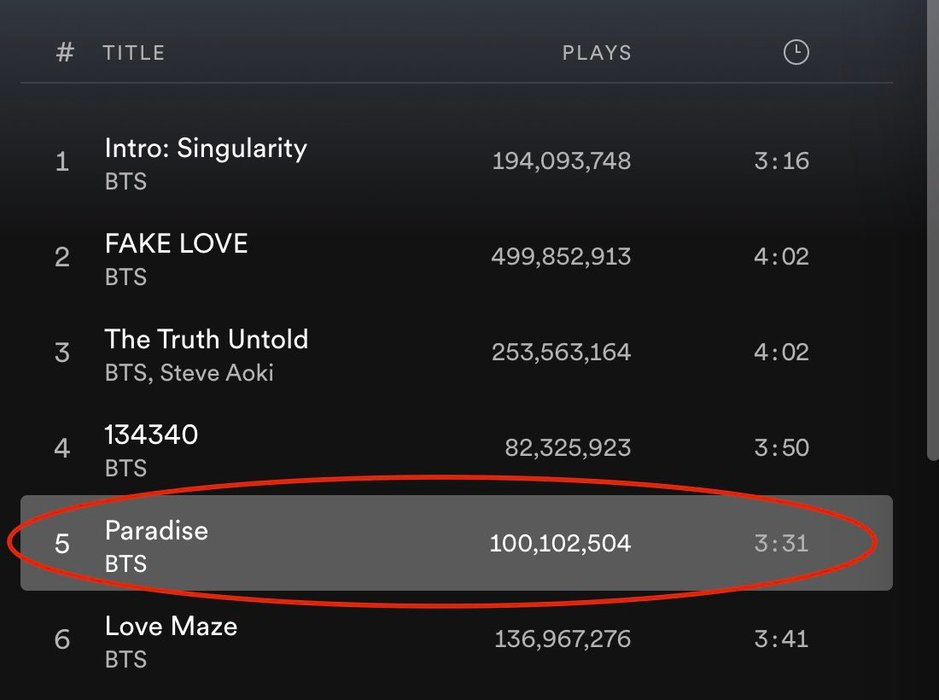Image resolution: width=939 pixels, height=700 pixels.
Task: Open the Steve Aoki artist link
Action: 217,372
